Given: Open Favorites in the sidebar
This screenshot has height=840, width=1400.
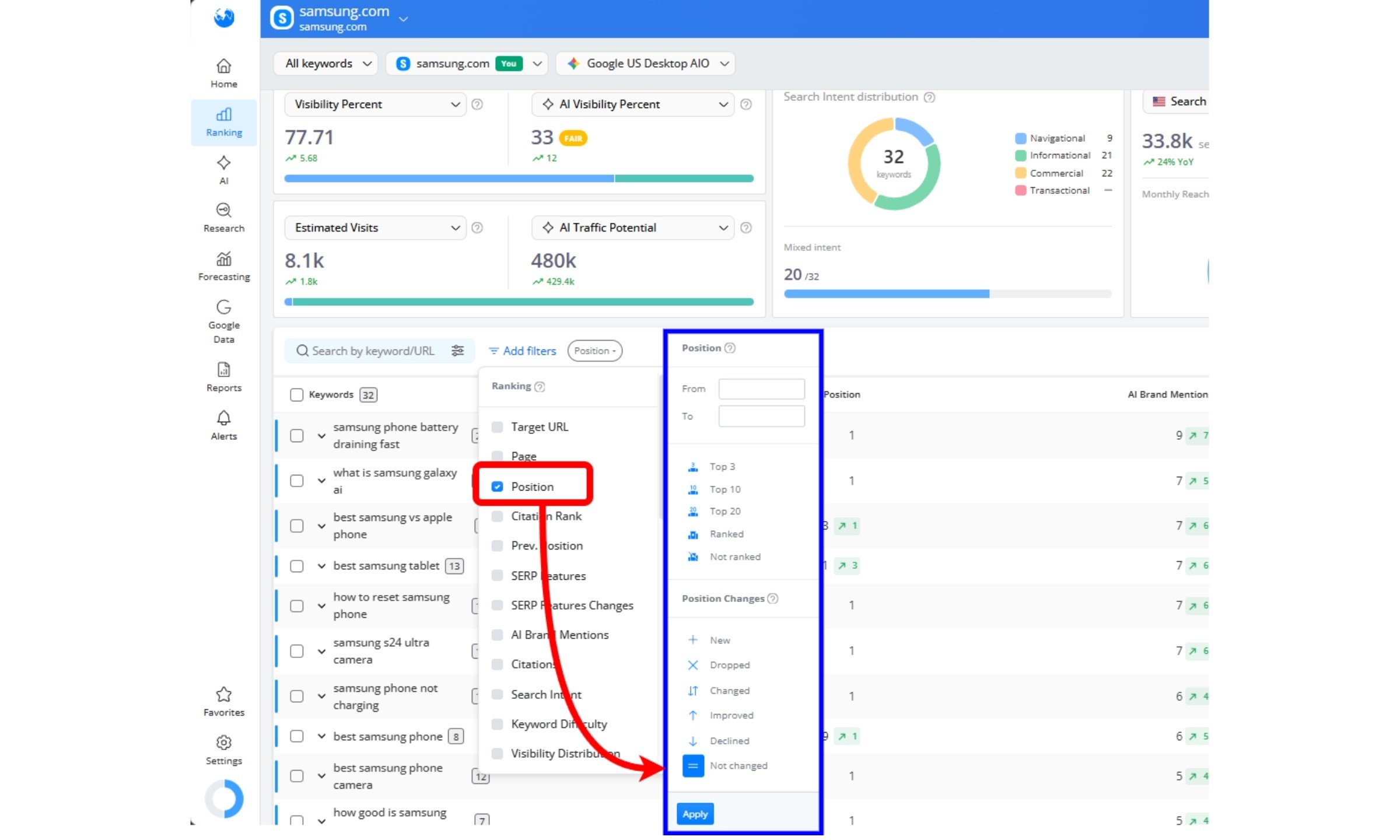Looking at the screenshot, I should 223,701.
